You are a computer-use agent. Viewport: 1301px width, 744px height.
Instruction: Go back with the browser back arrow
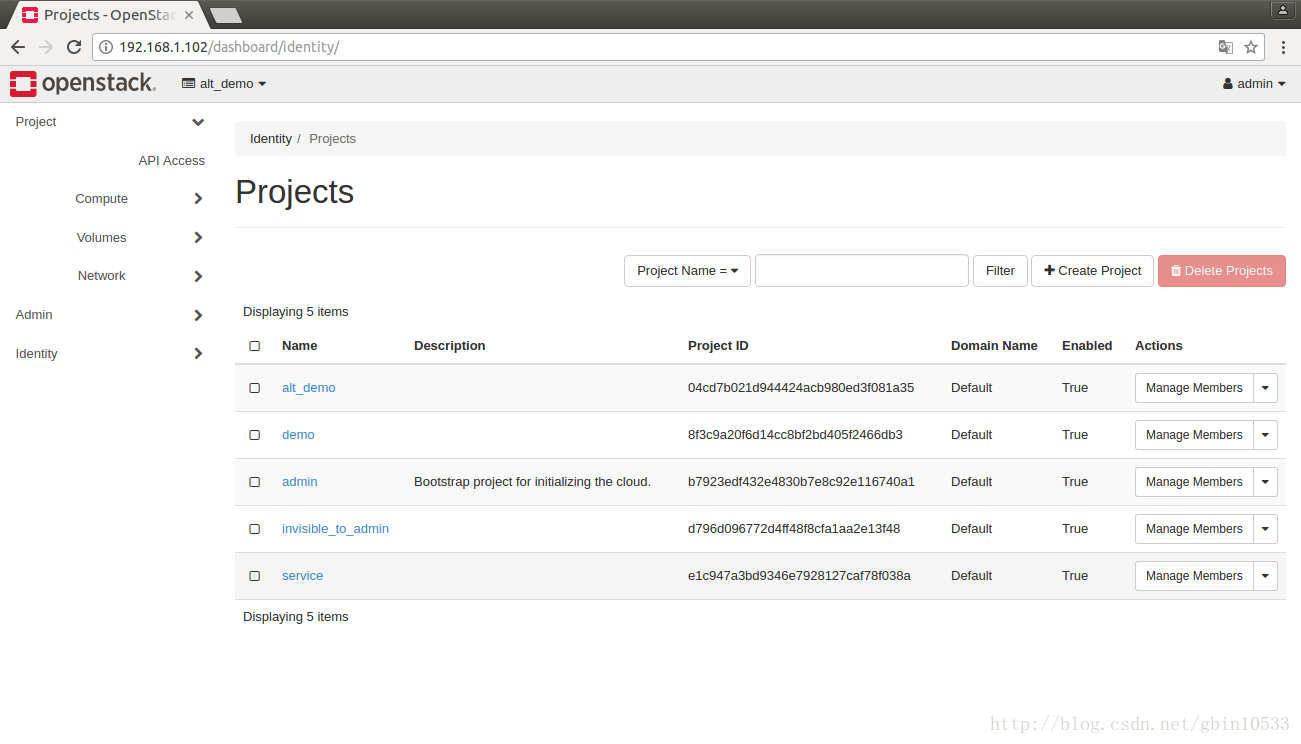click(18, 47)
